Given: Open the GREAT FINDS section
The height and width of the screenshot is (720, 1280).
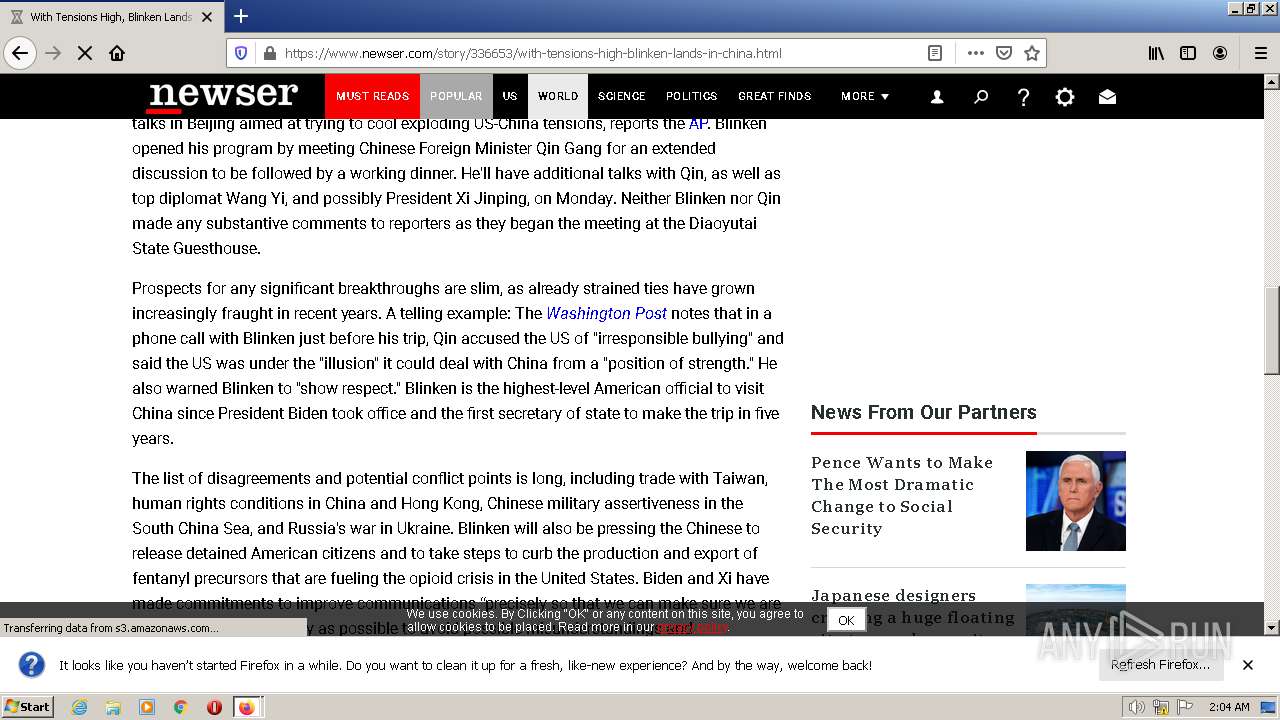Looking at the screenshot, I should tap(775, 96).
